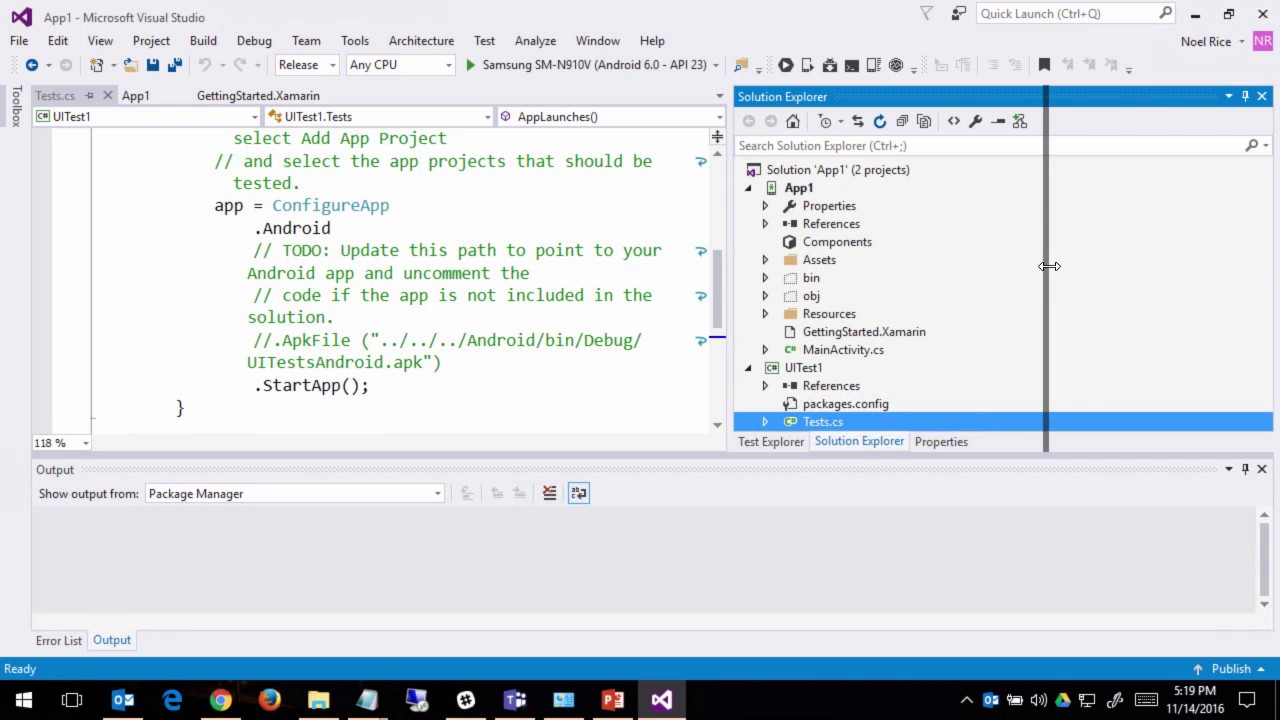Toggle the pin on the Tests.cs tab

(x=89, y=96)
